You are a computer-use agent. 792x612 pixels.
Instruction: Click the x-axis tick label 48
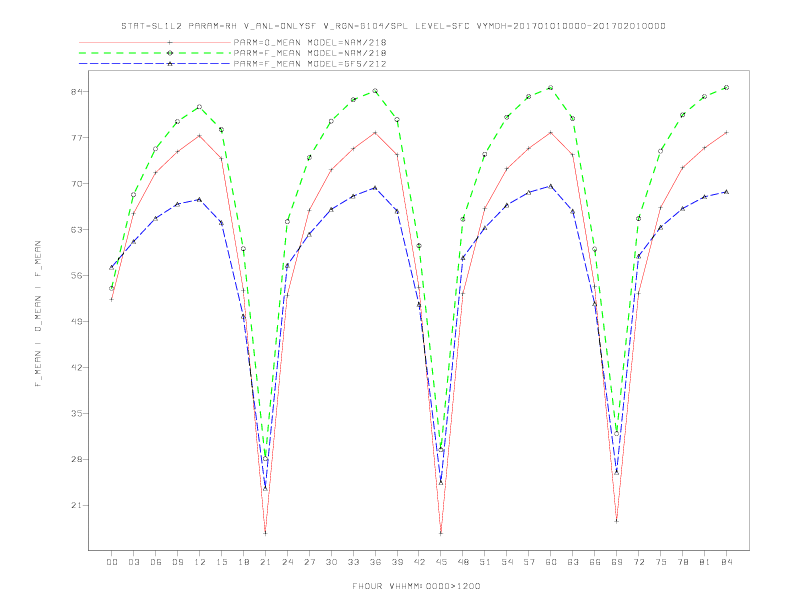[463, 562]
